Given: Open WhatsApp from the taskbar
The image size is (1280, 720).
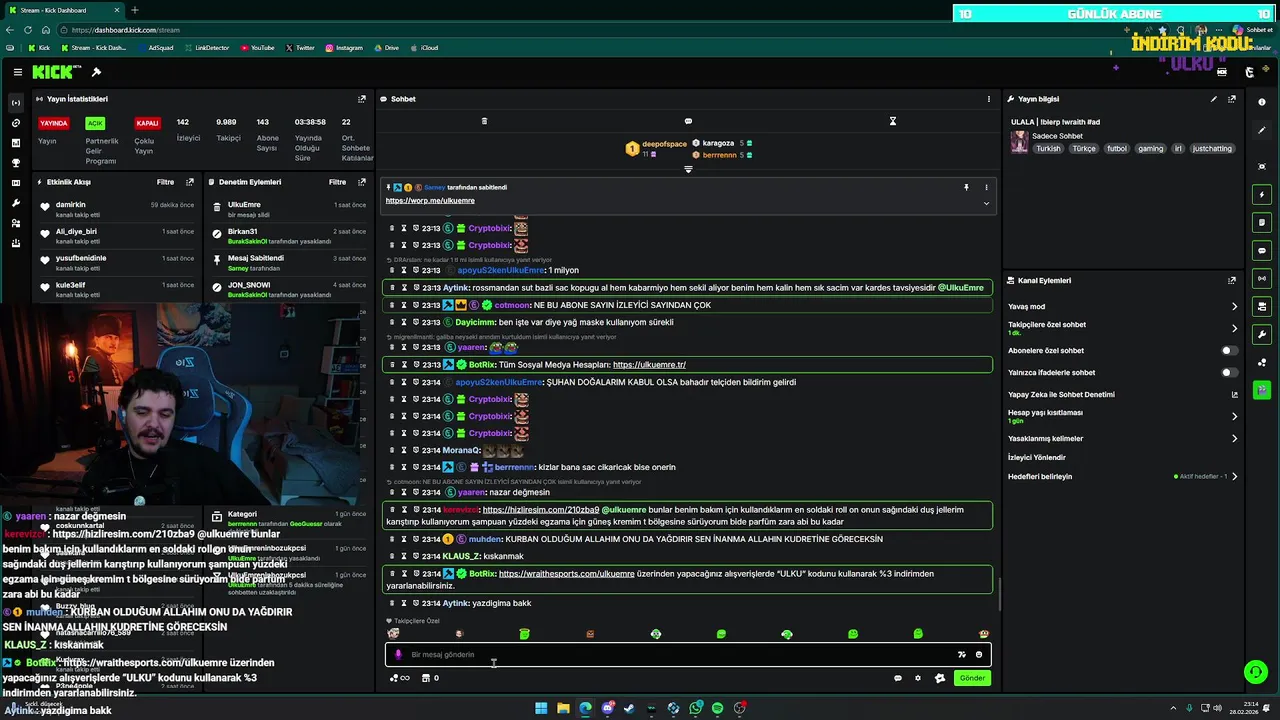Looking at the screenshot, I should point(695,708).
